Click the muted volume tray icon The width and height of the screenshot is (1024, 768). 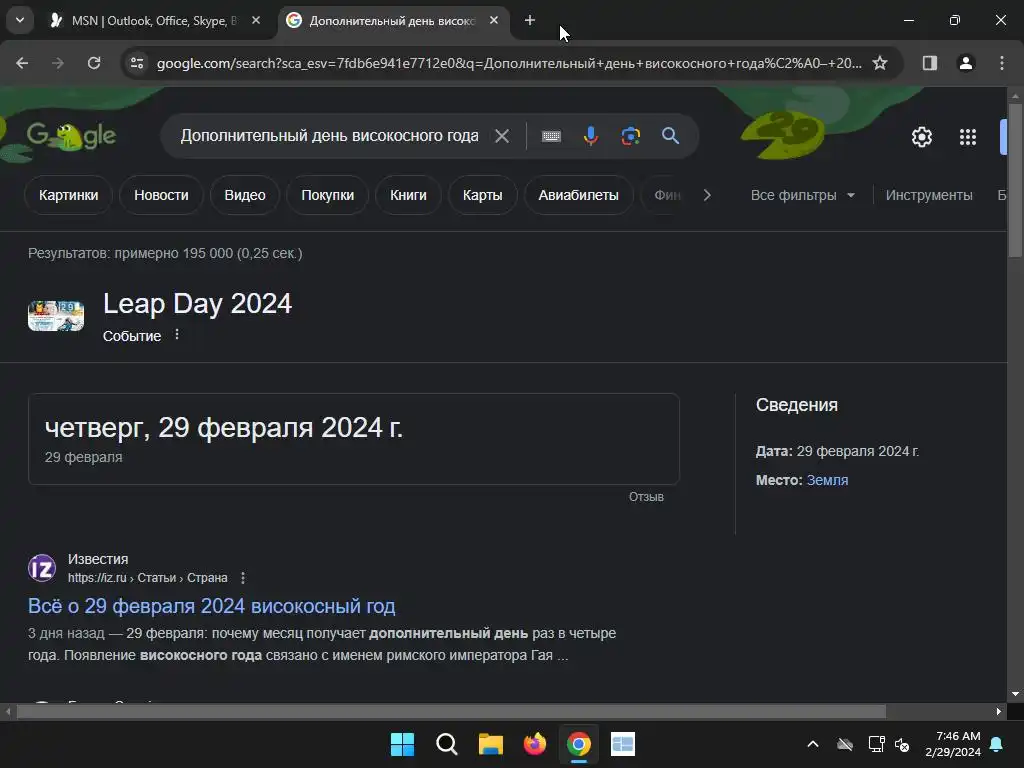[903, 744]
